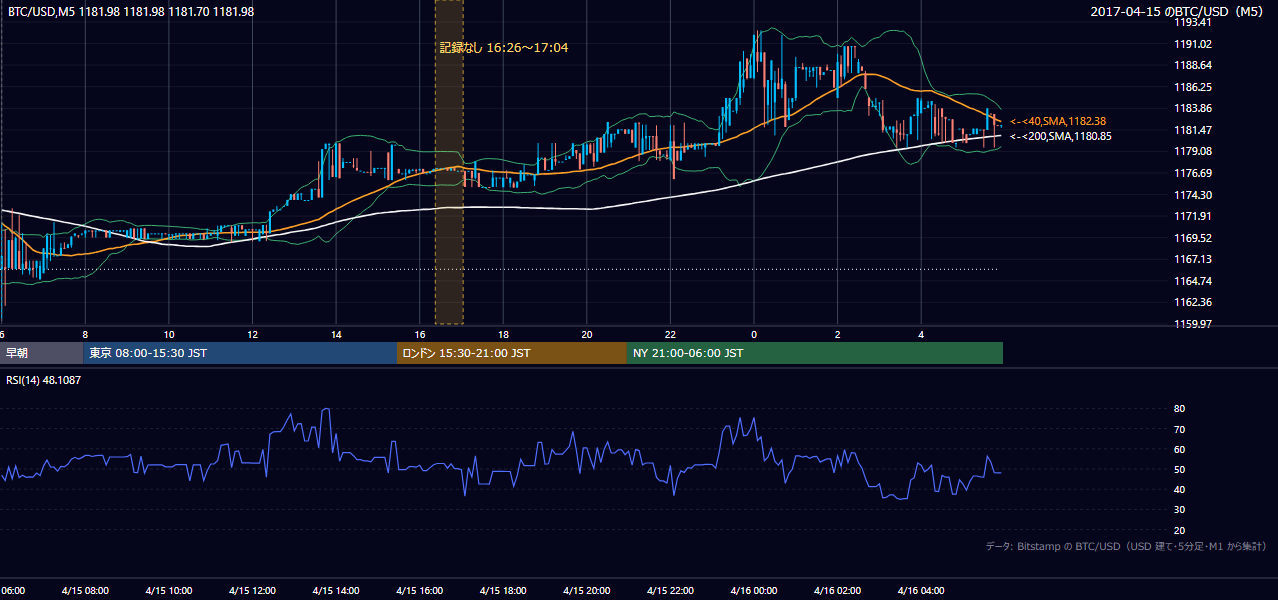Click the BTC/USD,M5 price header text
The width and height of the screenshot is (1278, 600).
130,11
